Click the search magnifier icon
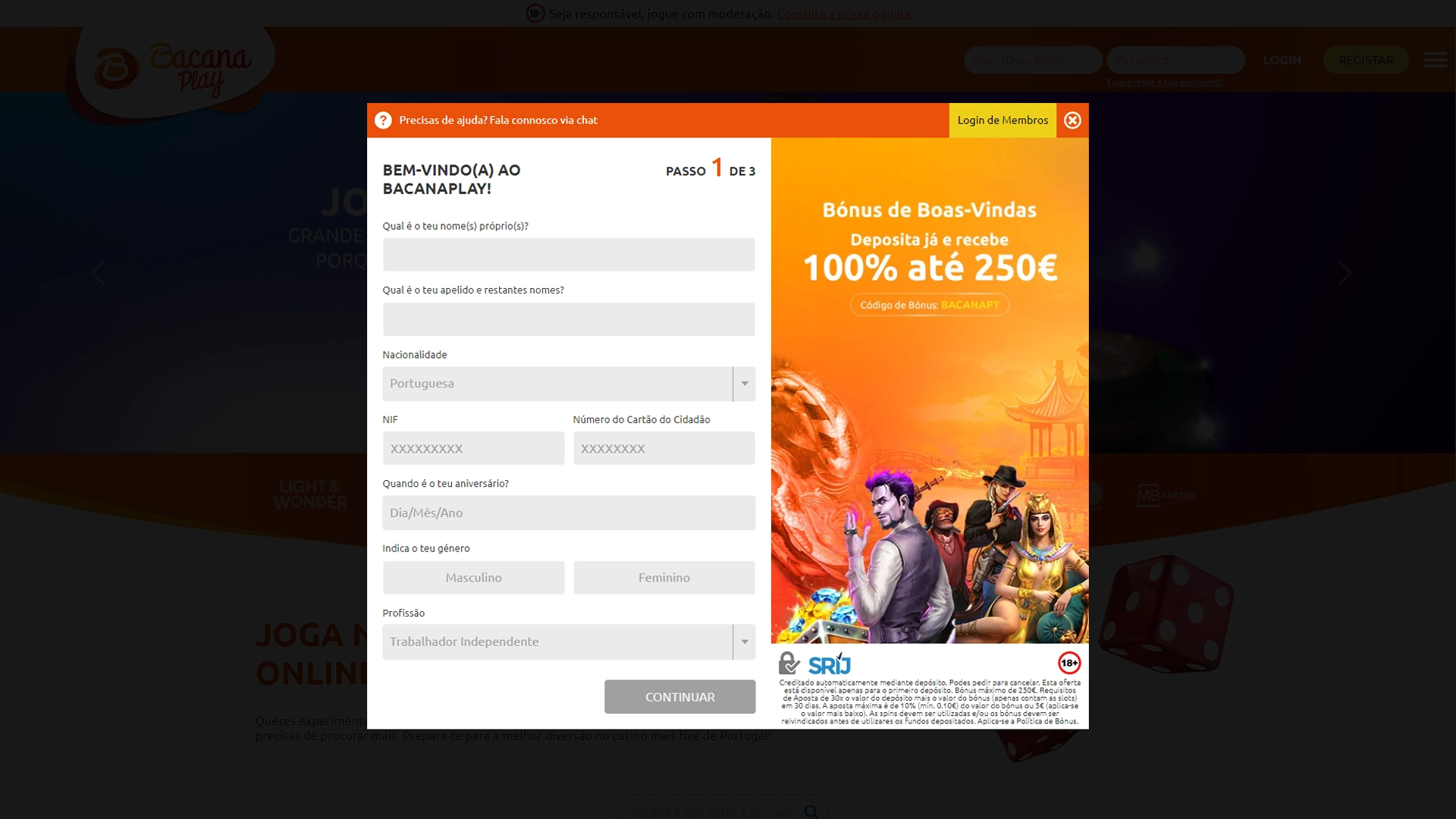The height and width of the screenshot is (819, 1456). click(811, 811)
